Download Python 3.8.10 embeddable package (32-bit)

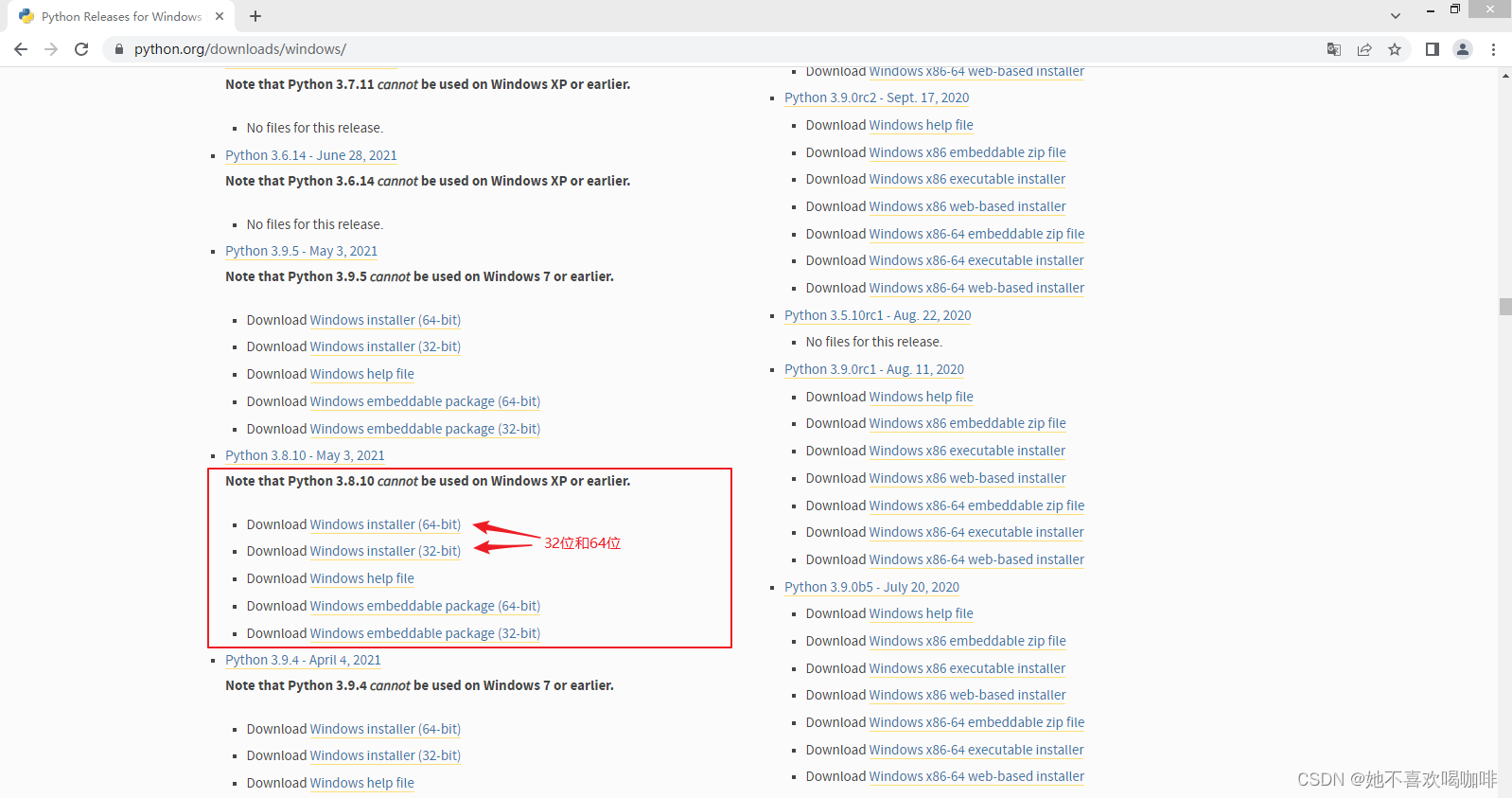click(425, 633)
